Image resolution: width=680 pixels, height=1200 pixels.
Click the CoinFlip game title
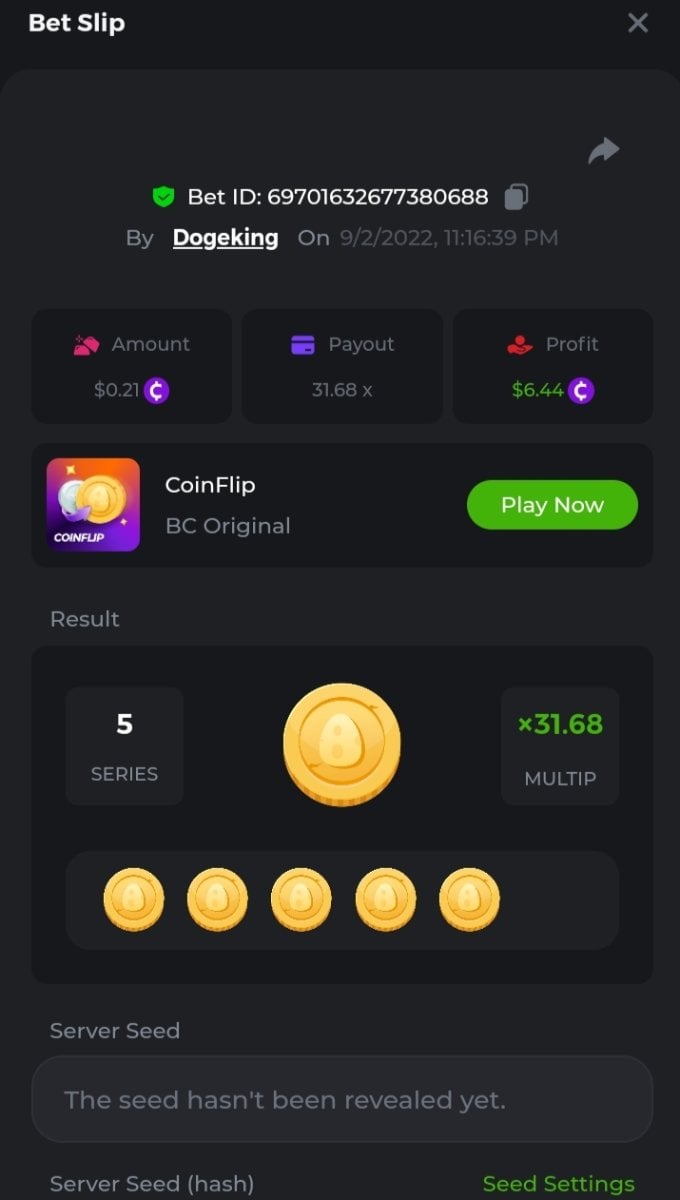click(210, 485)
